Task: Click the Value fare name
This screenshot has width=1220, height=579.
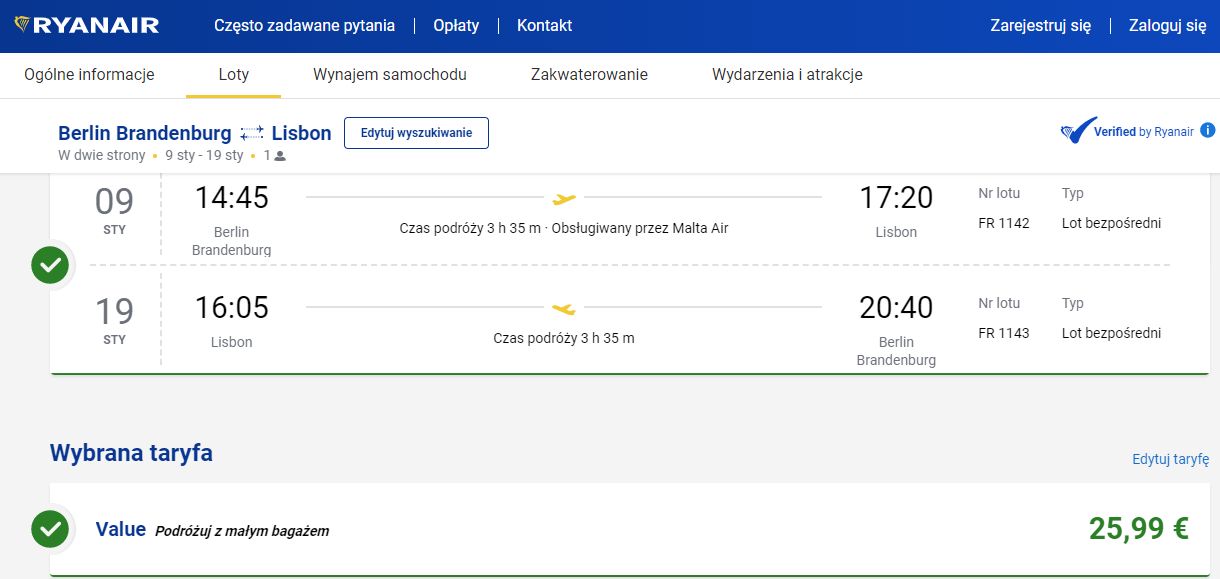Action: tap(121, 529)
